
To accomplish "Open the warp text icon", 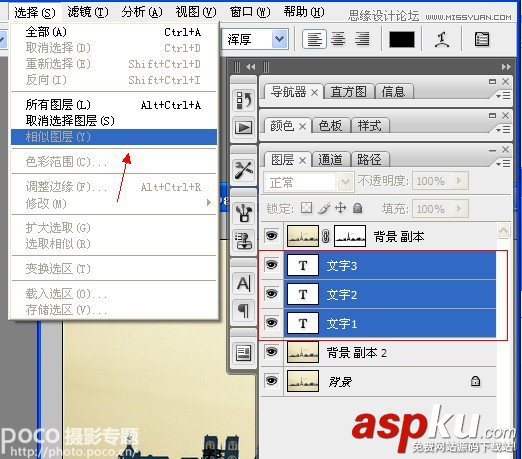I will pyautogui.click(x=442, y=39).
